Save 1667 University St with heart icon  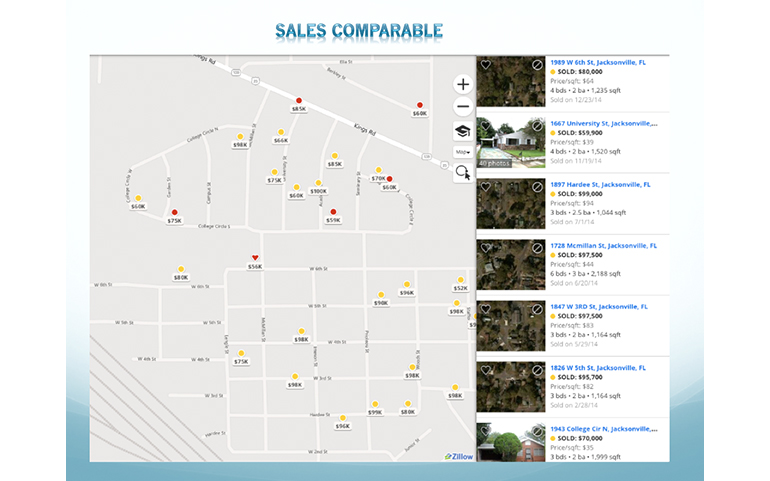click(x=486, y=127)
